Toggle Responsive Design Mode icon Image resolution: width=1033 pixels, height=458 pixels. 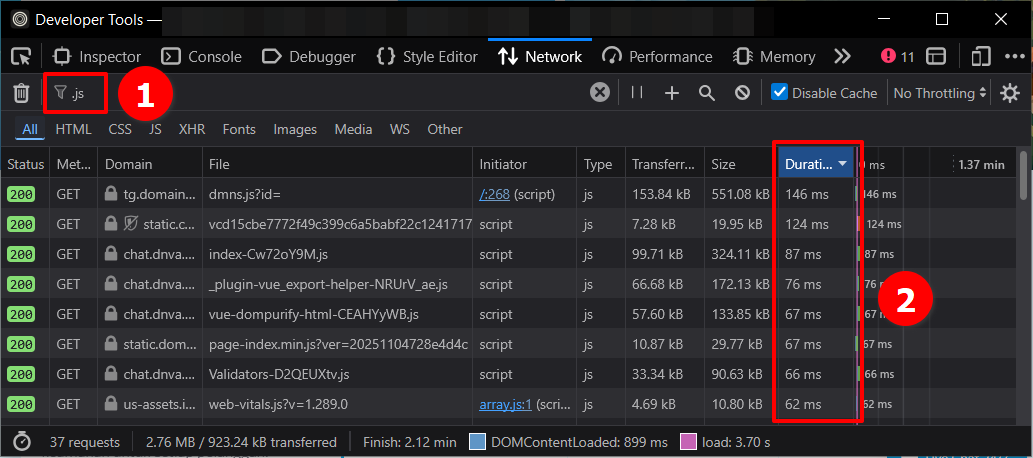coord(981,57)
